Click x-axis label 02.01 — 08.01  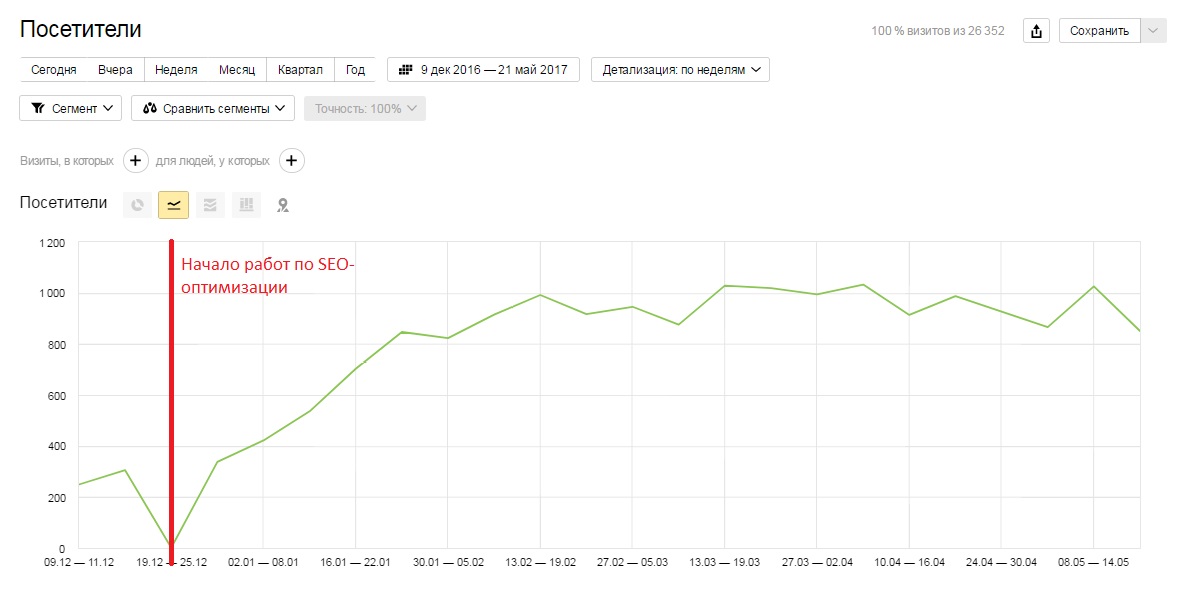tap(262, 563)
